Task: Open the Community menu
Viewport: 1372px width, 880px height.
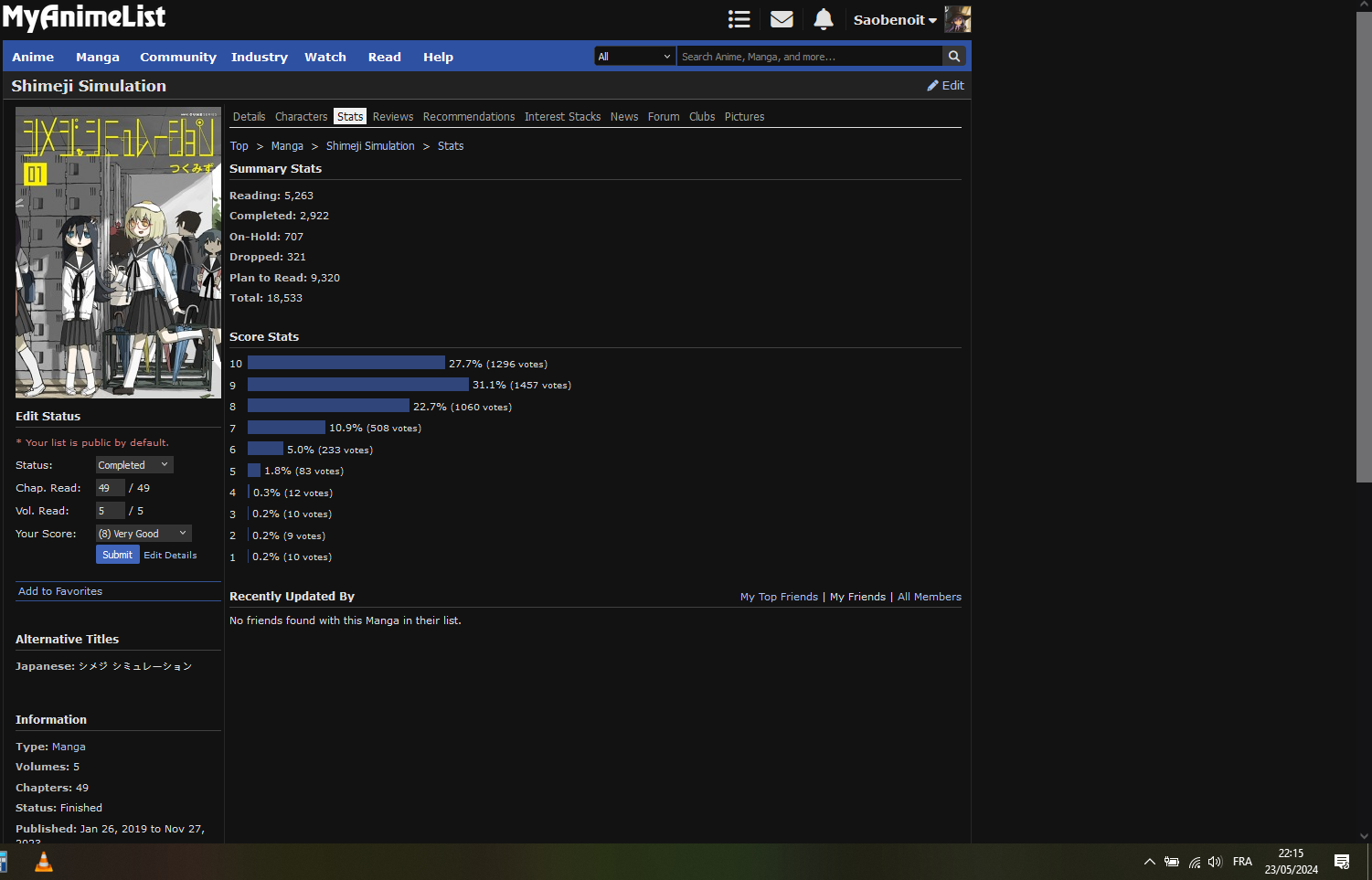Action: pyautogui.click(x=178, y=57)
